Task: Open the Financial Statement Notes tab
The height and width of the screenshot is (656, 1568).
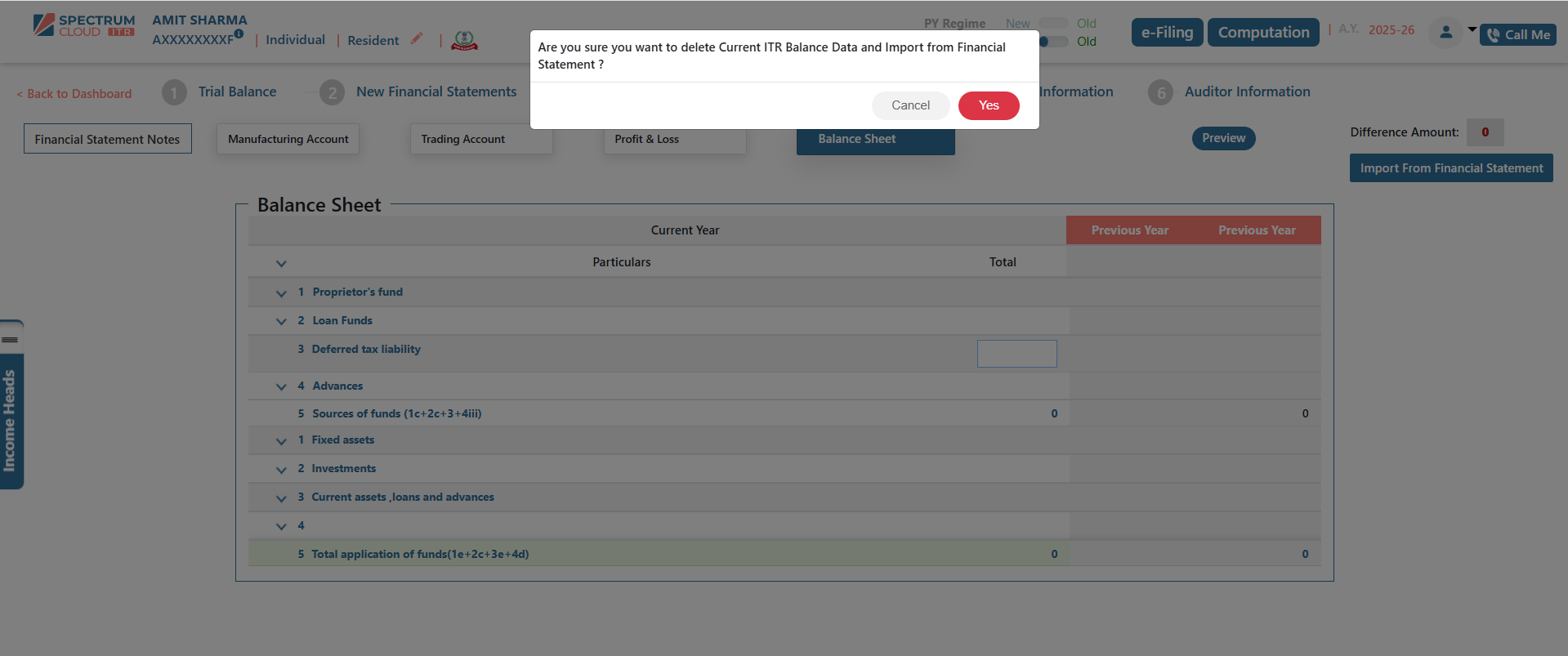Action: [x=107, y=139]
